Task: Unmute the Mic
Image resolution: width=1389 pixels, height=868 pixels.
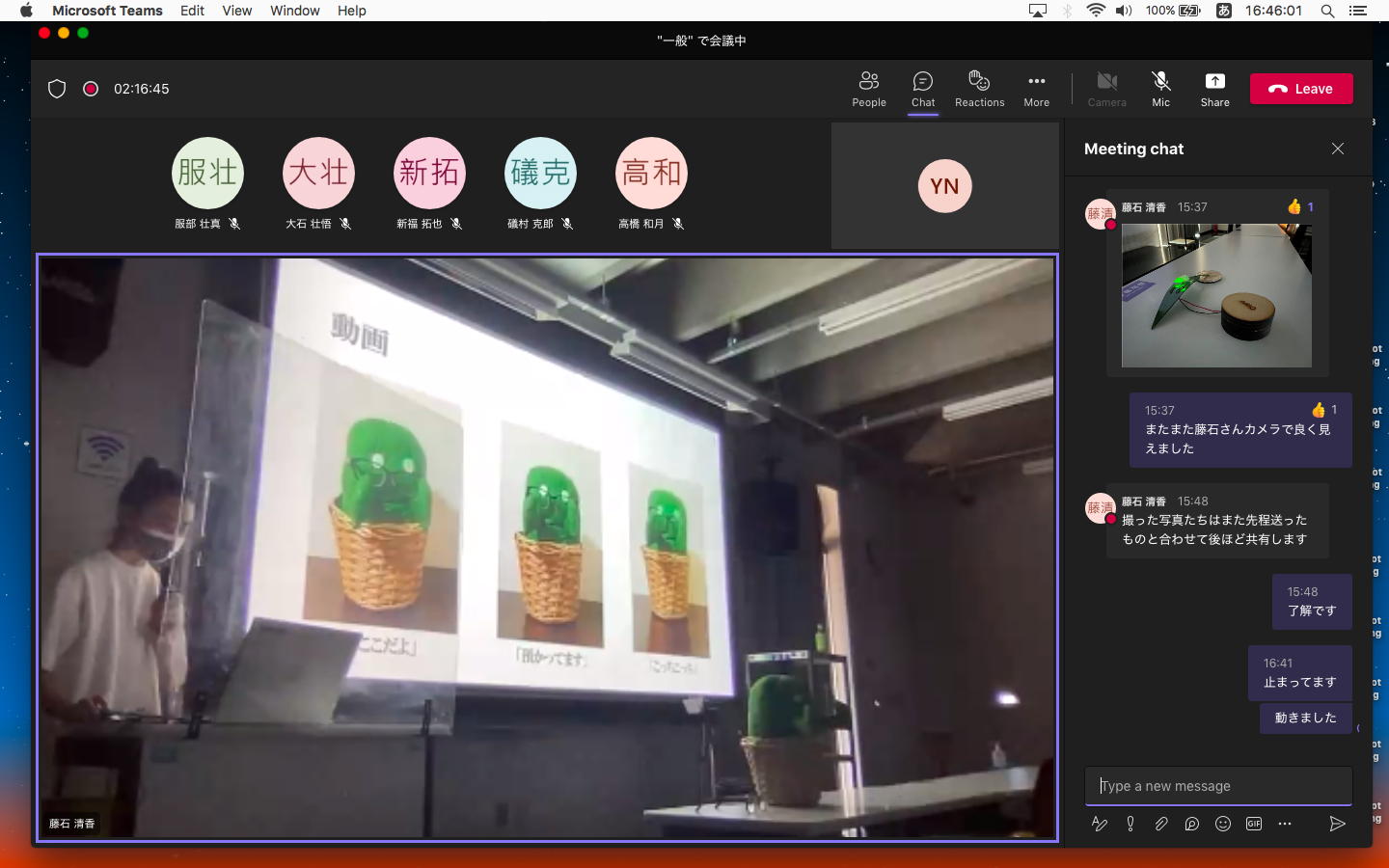Action: click(1160, 89)
